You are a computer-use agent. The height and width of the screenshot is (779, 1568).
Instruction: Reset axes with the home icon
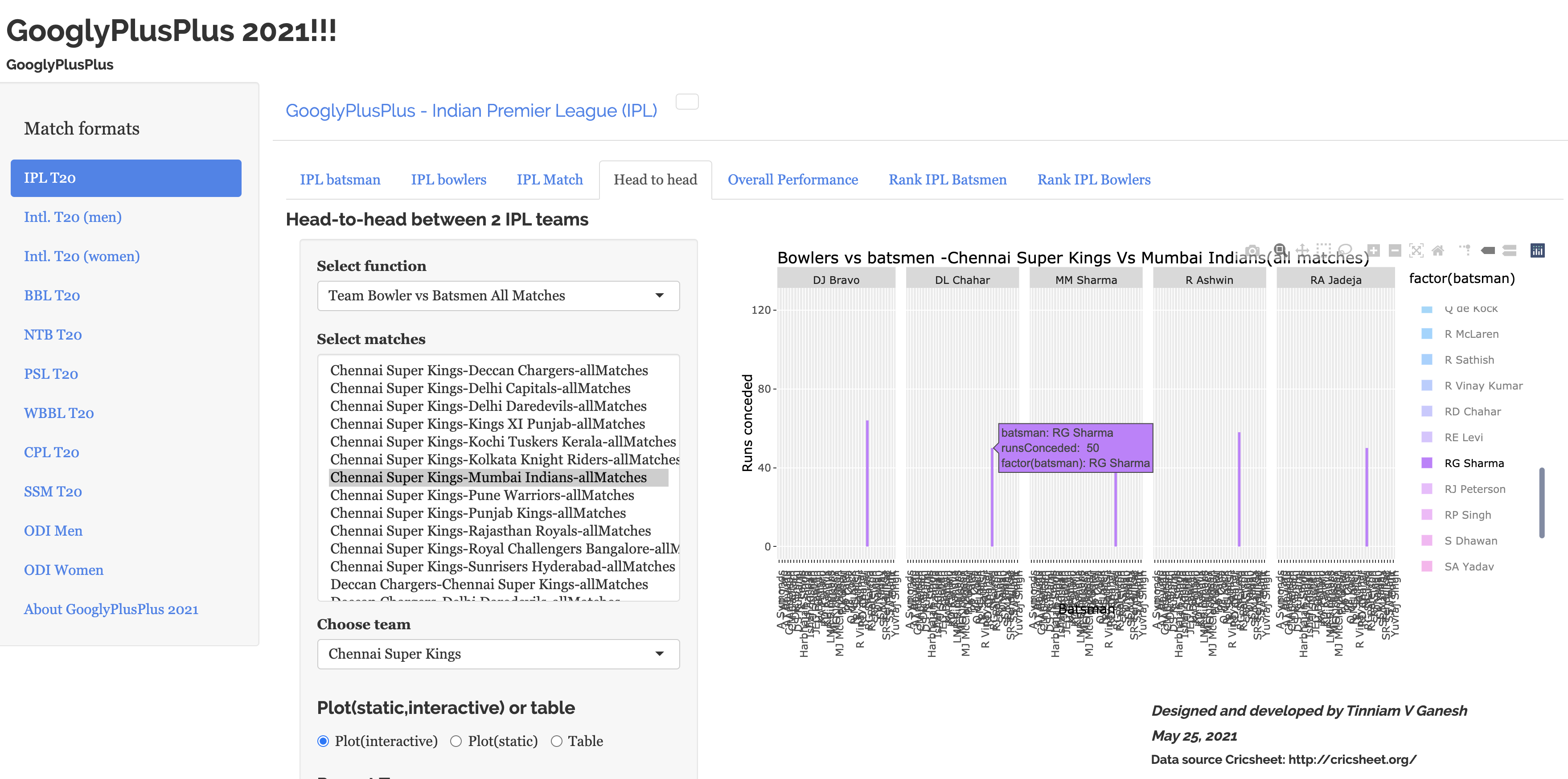(x=1438, y=250)
